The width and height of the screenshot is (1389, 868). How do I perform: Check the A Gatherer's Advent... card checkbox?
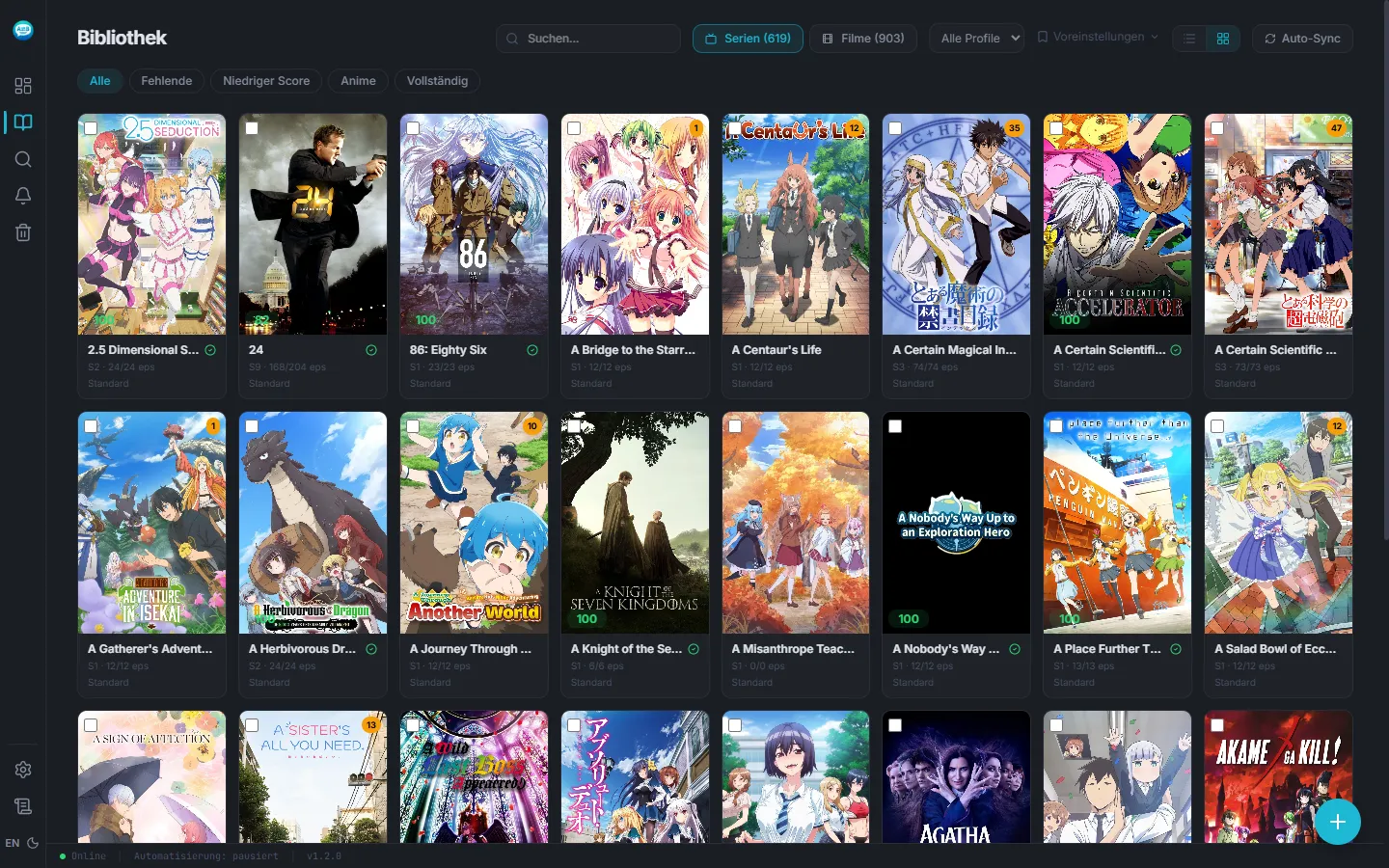pos(91,425)
